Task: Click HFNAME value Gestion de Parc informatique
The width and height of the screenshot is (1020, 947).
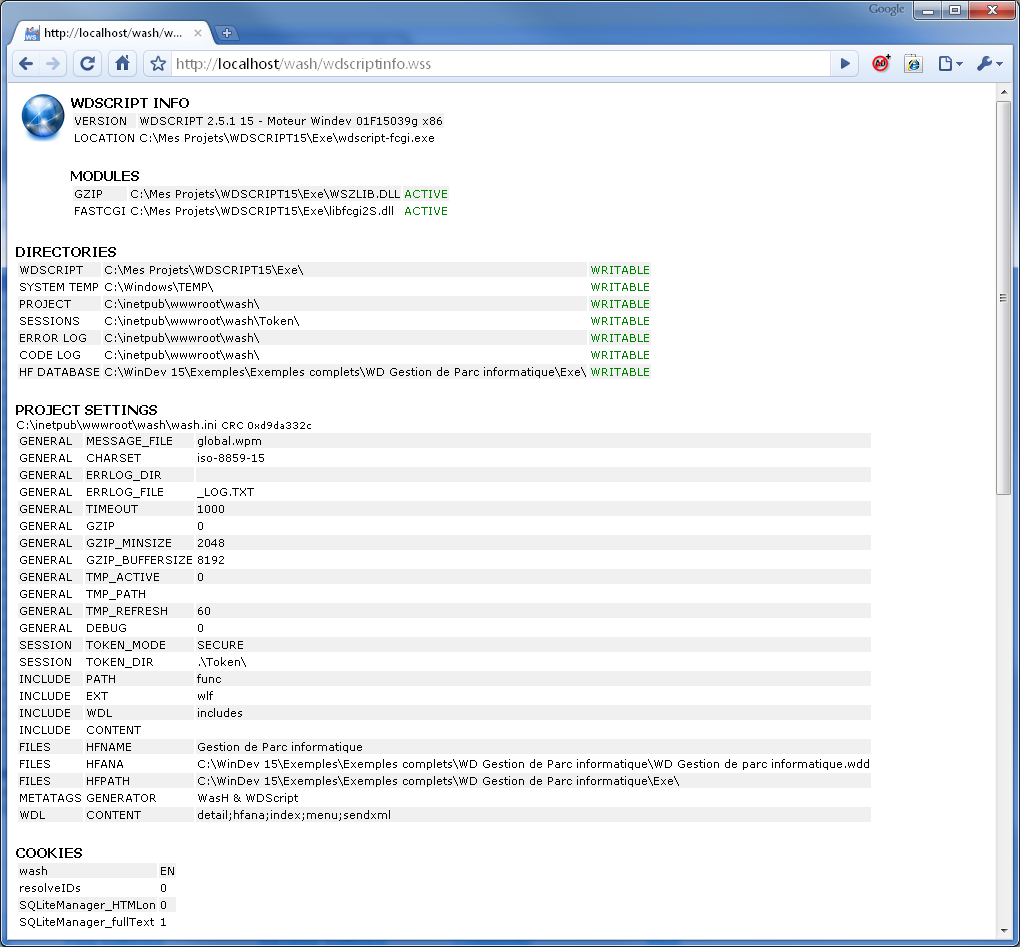Action: pyautogui.click(x=280, y=747)
